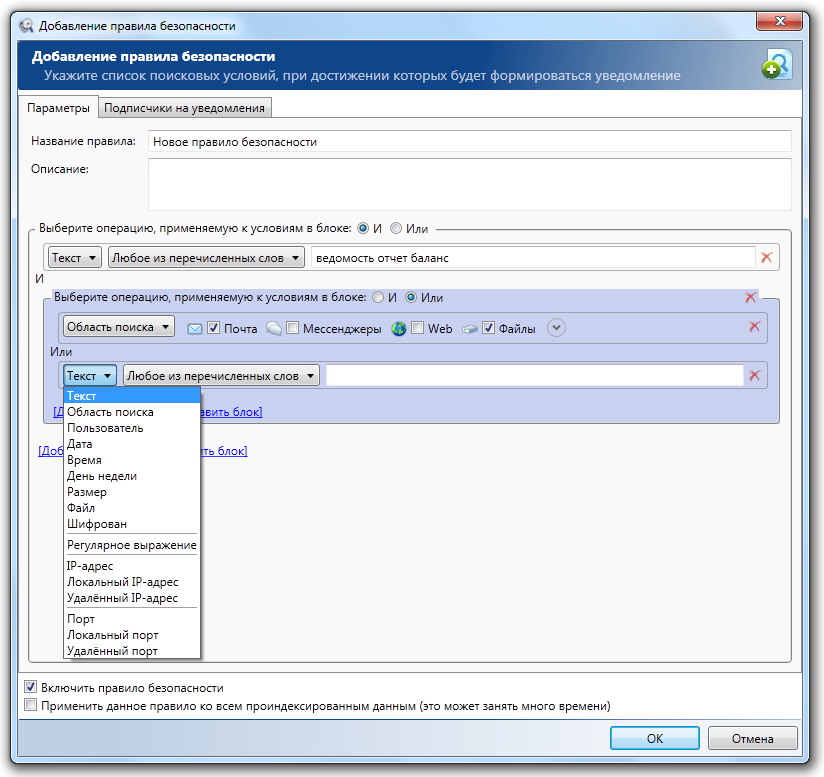Click the Web globe icon
Image resolution: width=824 pixels, height=777 pixels.
399,329
